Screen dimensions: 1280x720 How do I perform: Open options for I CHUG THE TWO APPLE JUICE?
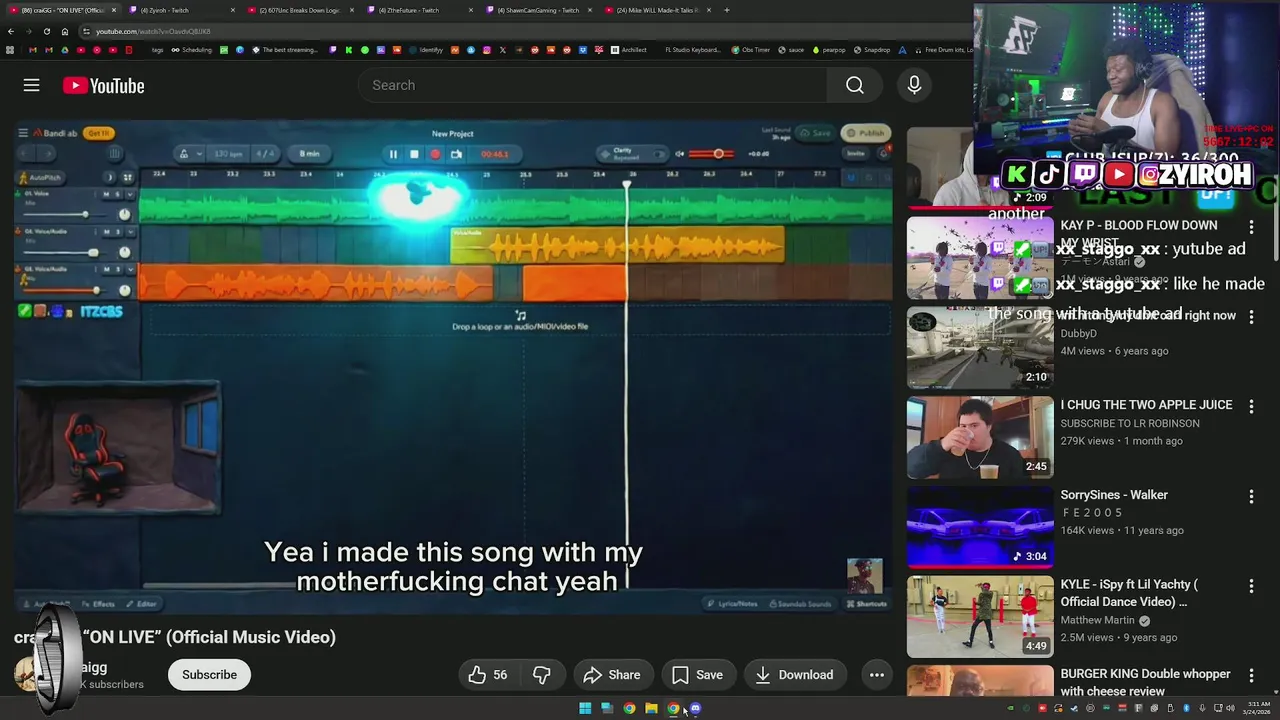(1251, 406)
